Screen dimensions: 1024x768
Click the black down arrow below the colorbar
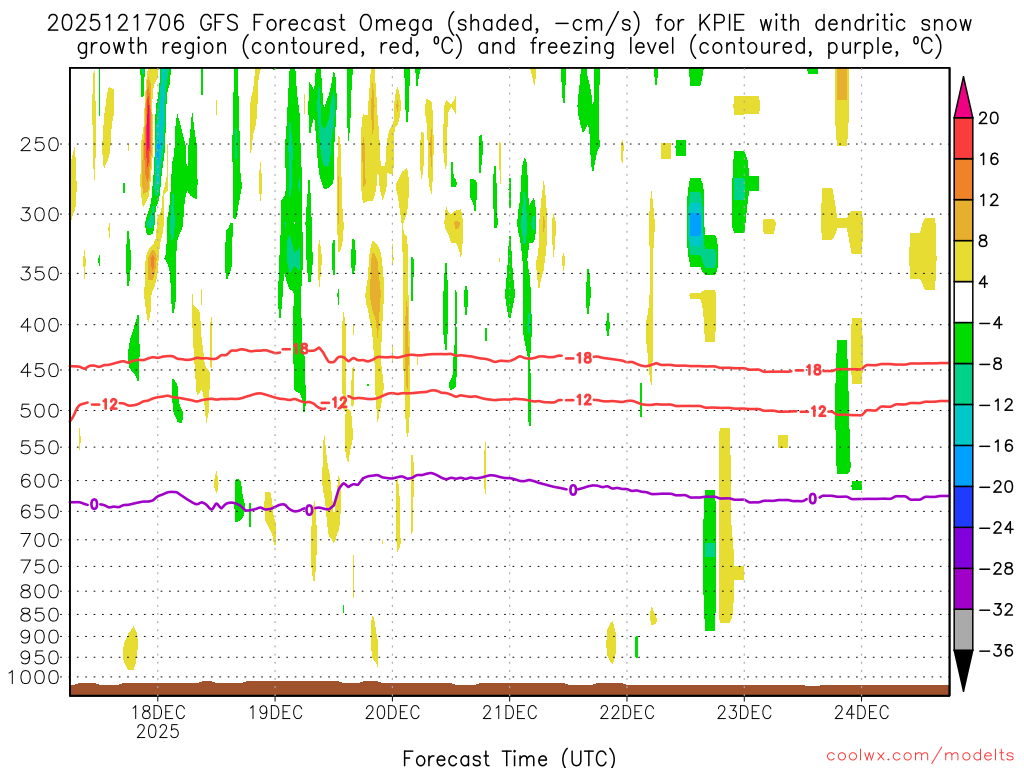coord(964,671)
